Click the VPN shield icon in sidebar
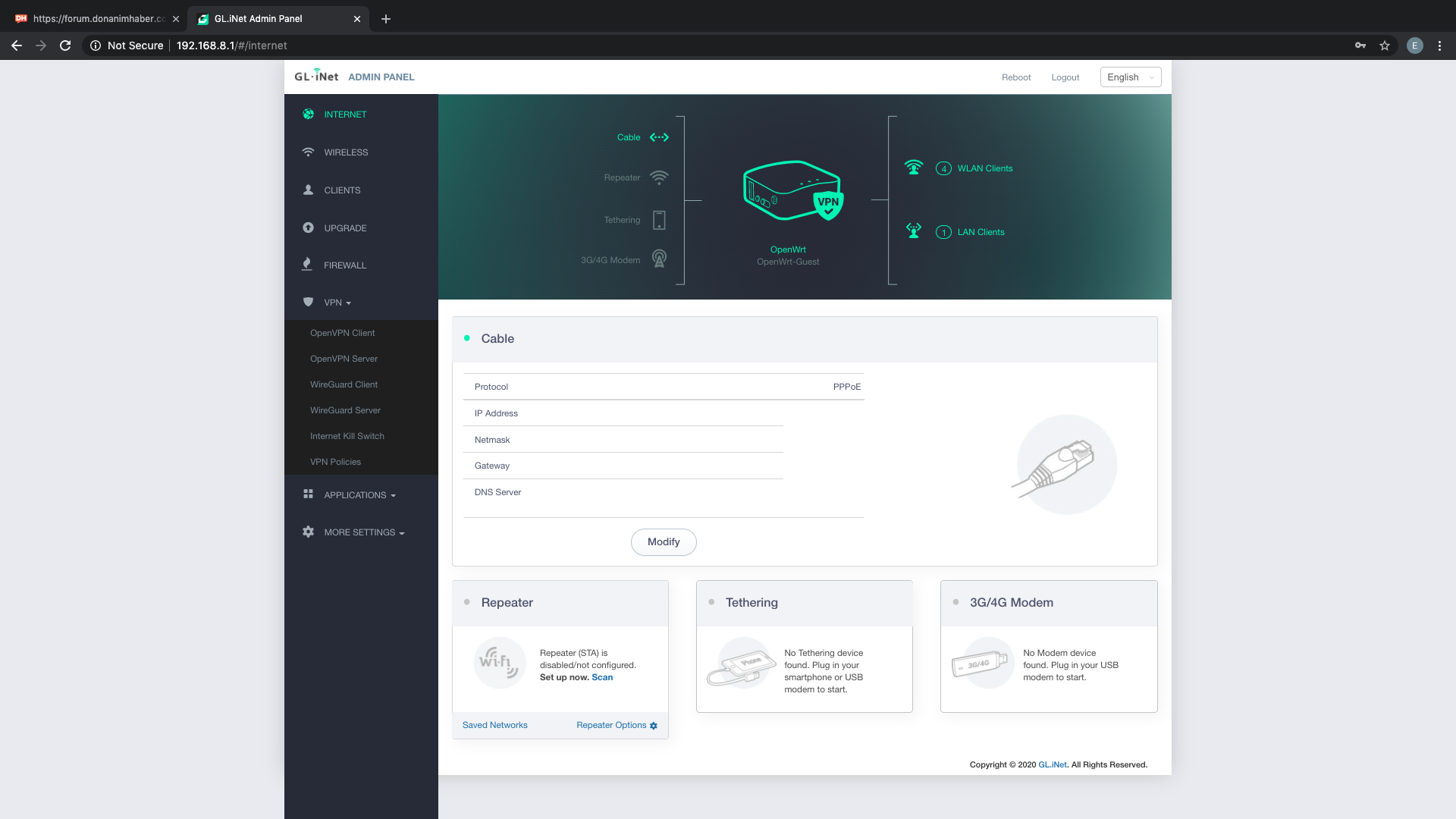Viewport: 1456px width, 819px height. point(308,302)
